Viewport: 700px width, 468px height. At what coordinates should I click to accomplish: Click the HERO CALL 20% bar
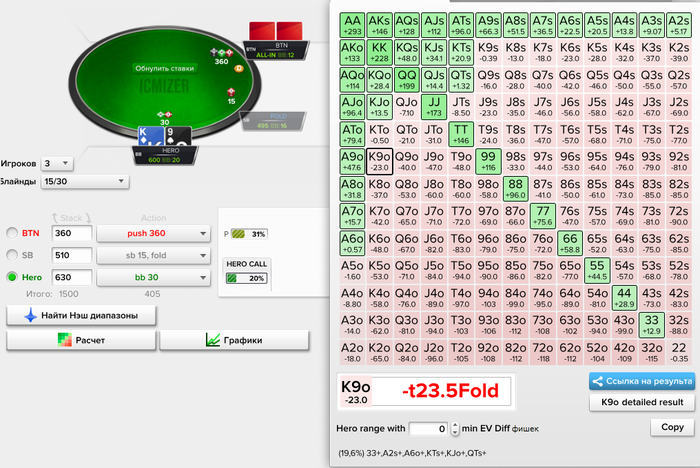click(246, 278)
